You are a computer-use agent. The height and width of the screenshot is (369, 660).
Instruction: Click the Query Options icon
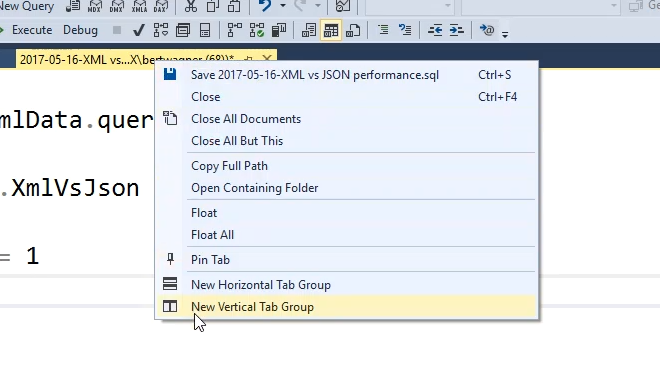[183, 30]
